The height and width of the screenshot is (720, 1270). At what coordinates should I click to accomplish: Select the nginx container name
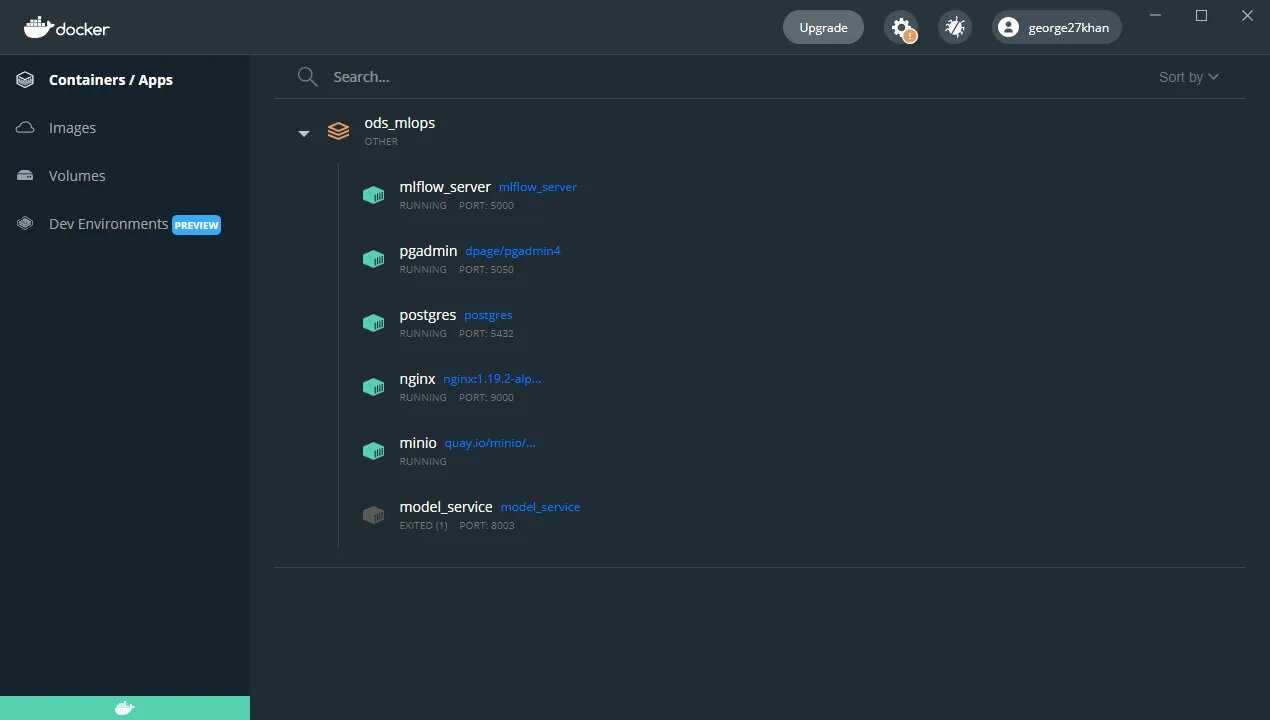417,379
